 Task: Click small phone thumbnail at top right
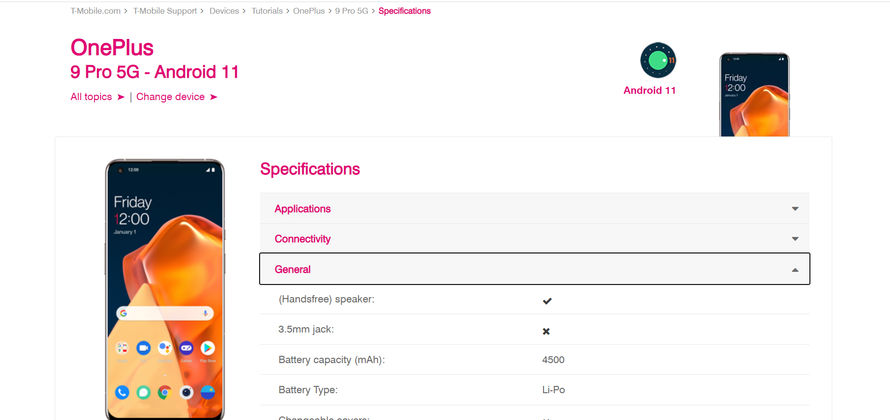(x=754, y=95)
